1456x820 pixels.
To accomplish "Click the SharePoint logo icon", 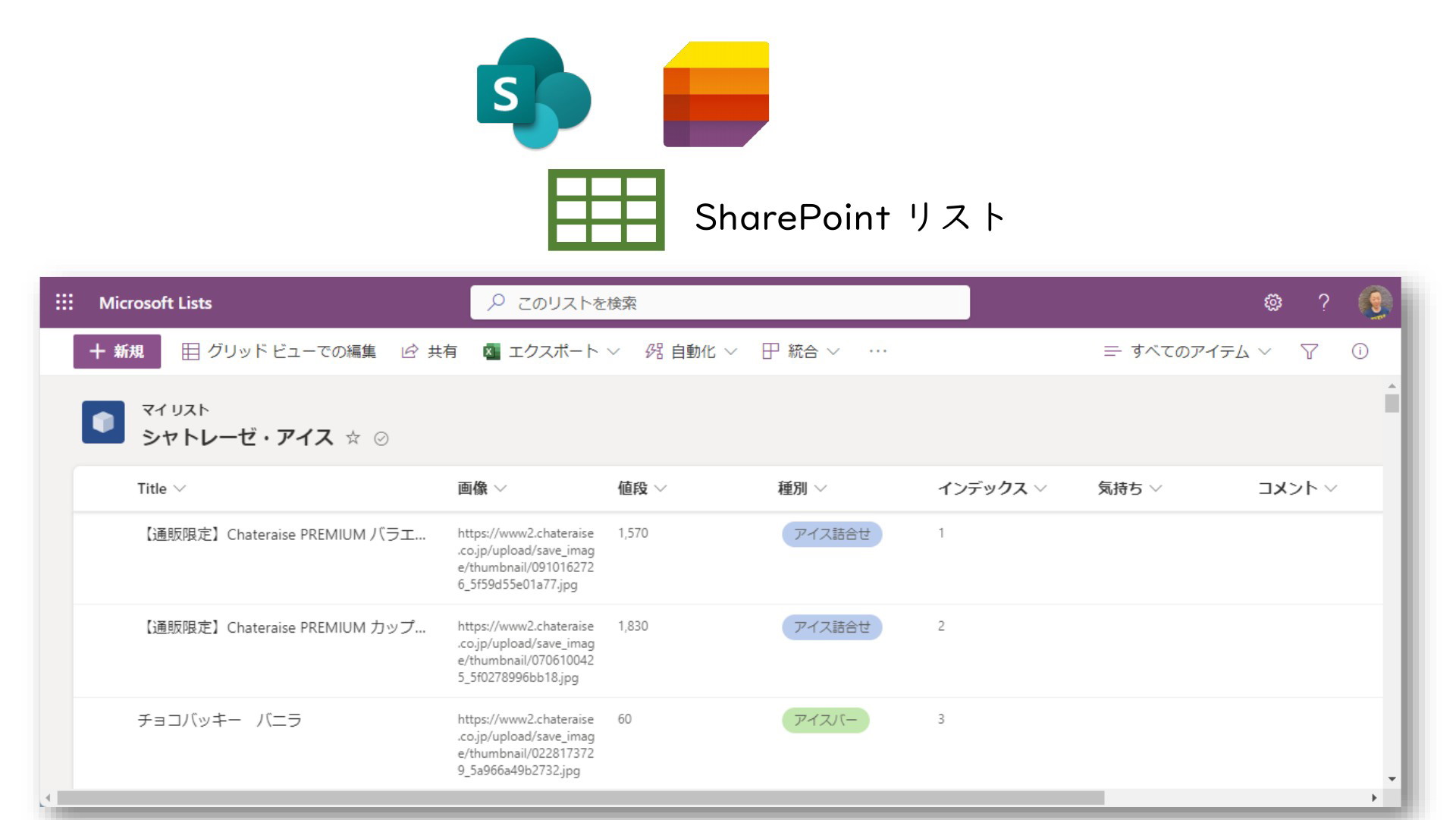I will pyautogui.click(x=534, y=93).
